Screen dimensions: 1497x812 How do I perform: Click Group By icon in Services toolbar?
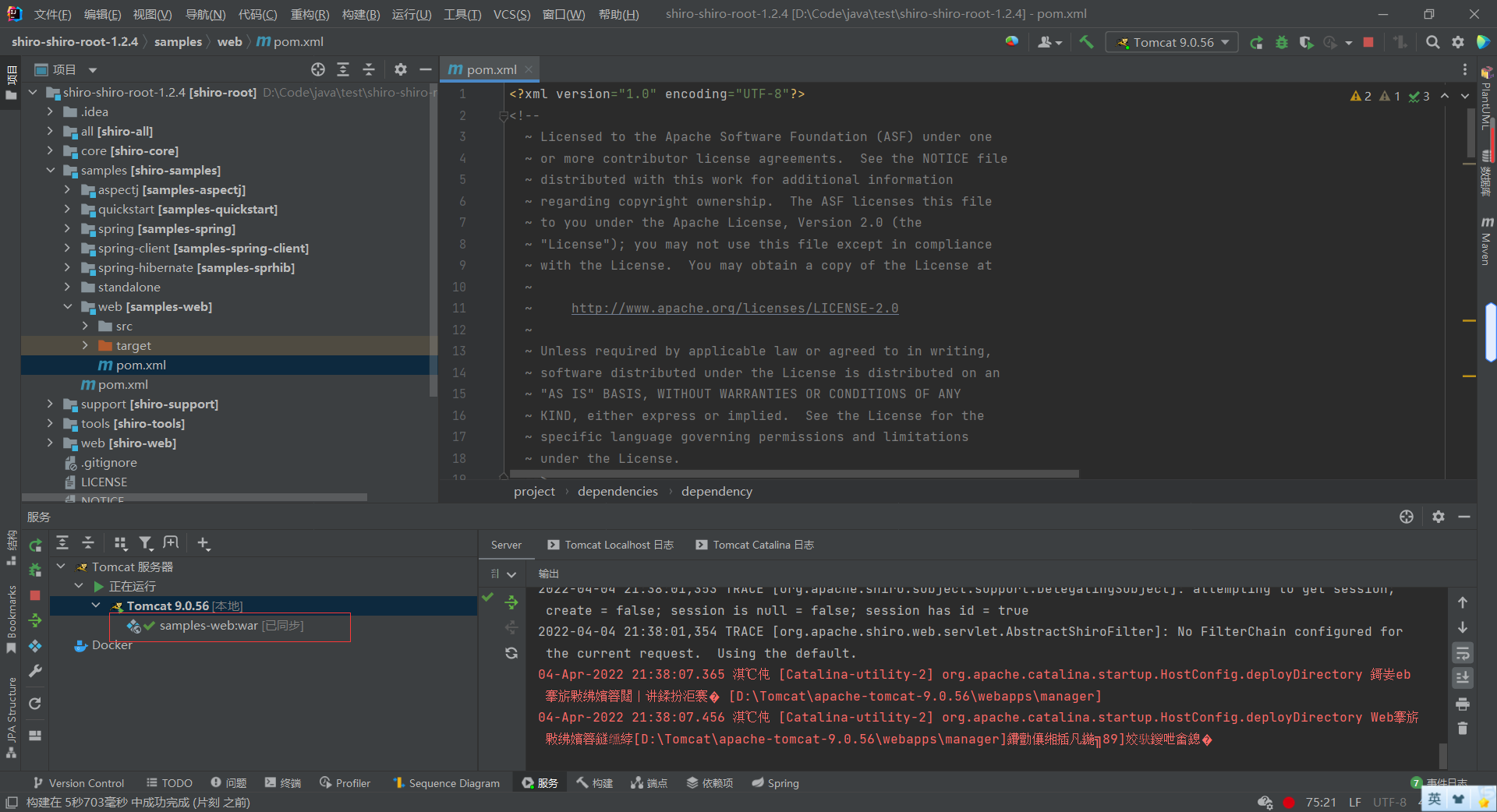120,543
